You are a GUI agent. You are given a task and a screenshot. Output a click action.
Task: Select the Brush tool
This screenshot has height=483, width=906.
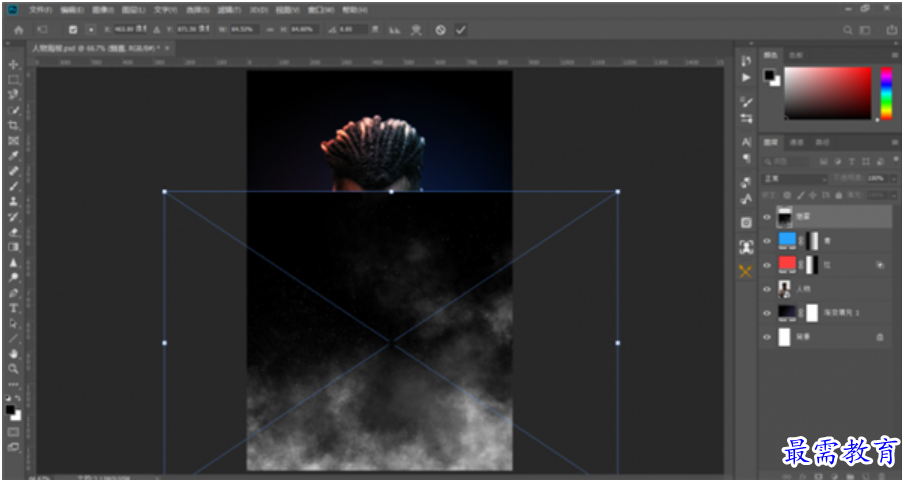(x=13, y=186)
